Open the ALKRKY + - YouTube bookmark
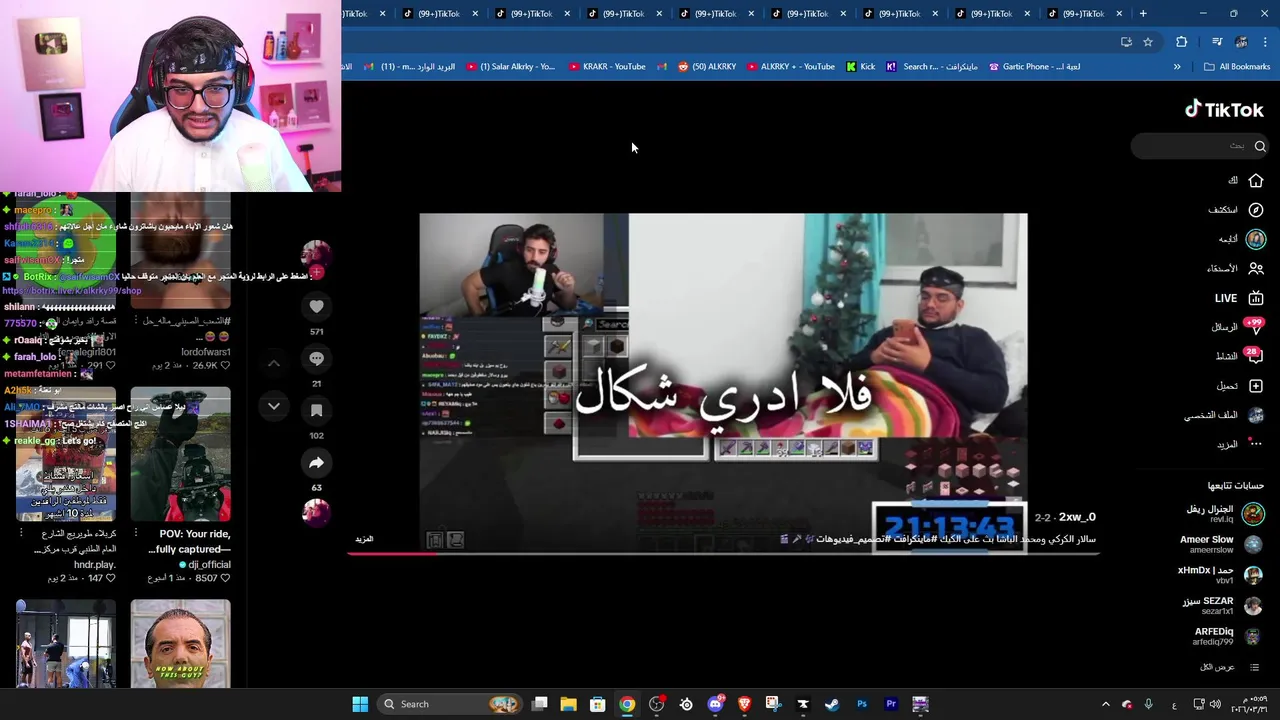Screen dimensions: 1280x720 tap(790, 67)
